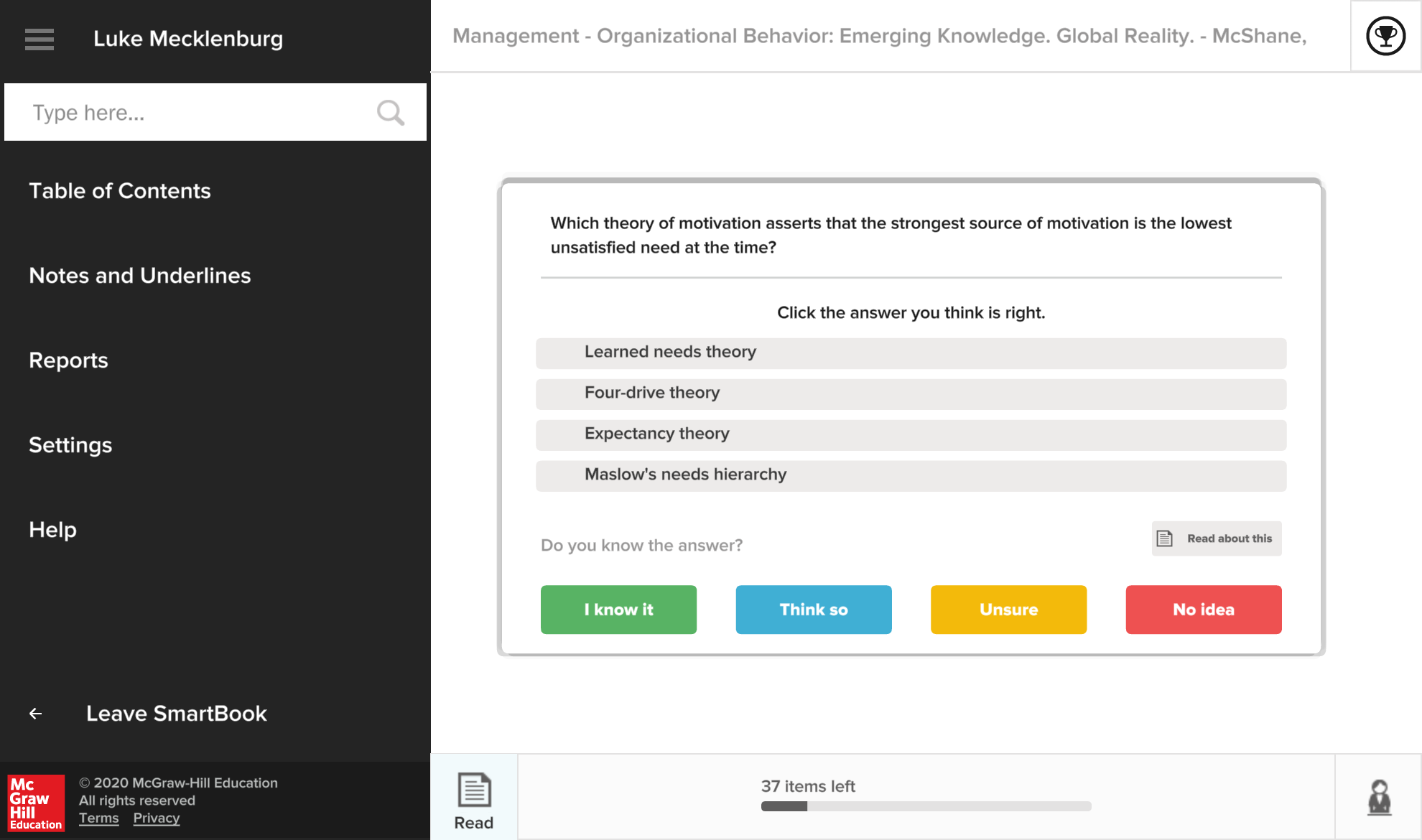The width and height of the screenshot is (1422, 840).
Task: Open the trophy achievements icon
Action: [x=1385, y=36]
